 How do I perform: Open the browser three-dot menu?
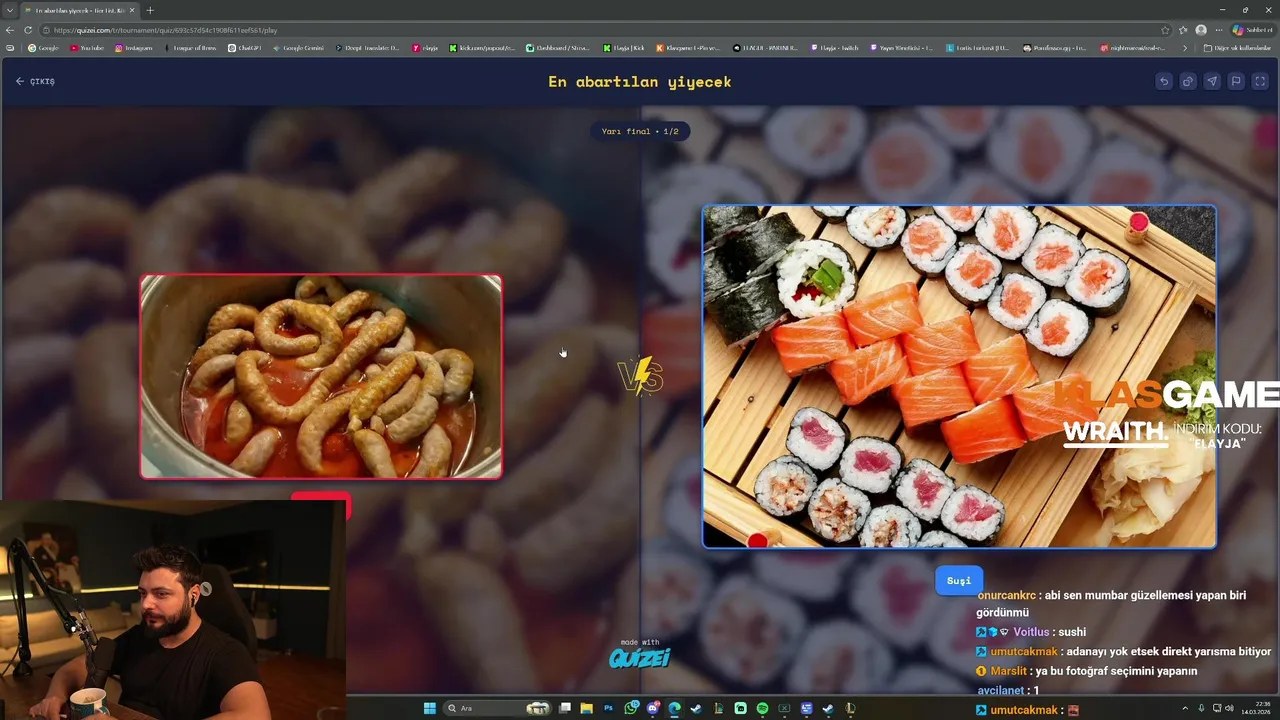[x=1217, y=30]
